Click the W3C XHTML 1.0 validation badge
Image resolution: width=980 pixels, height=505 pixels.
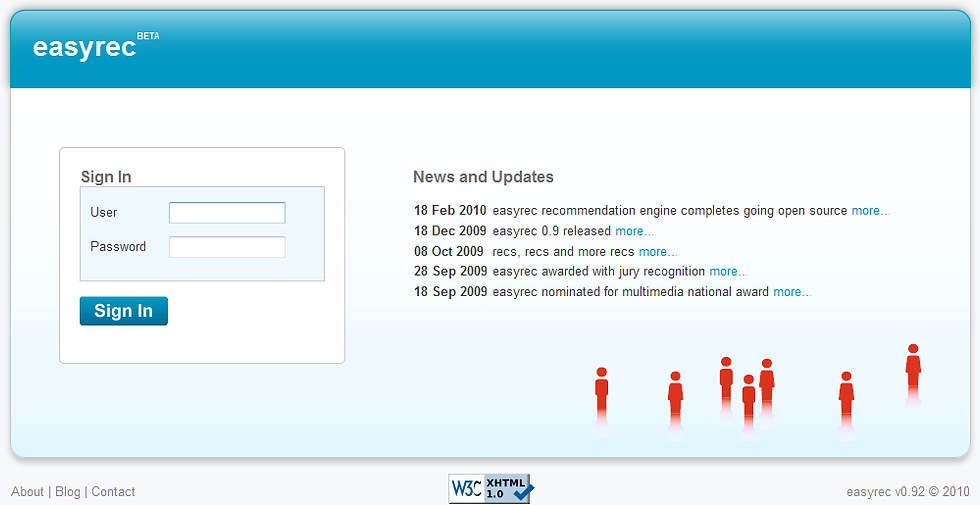pyautogui.click(x=491, y=489)
